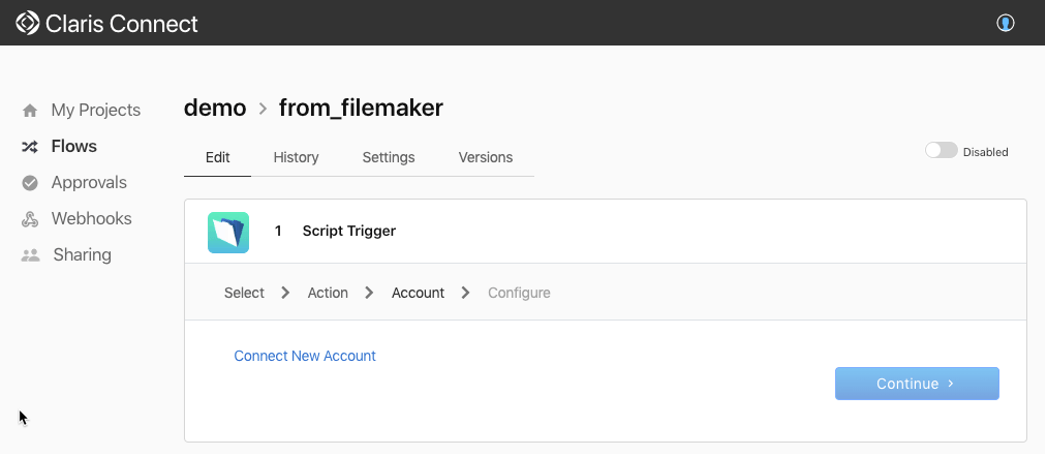Click the chevron between Action and Account
The width and height of the screenshot is (1045, 454).
(x=369, y=293)
